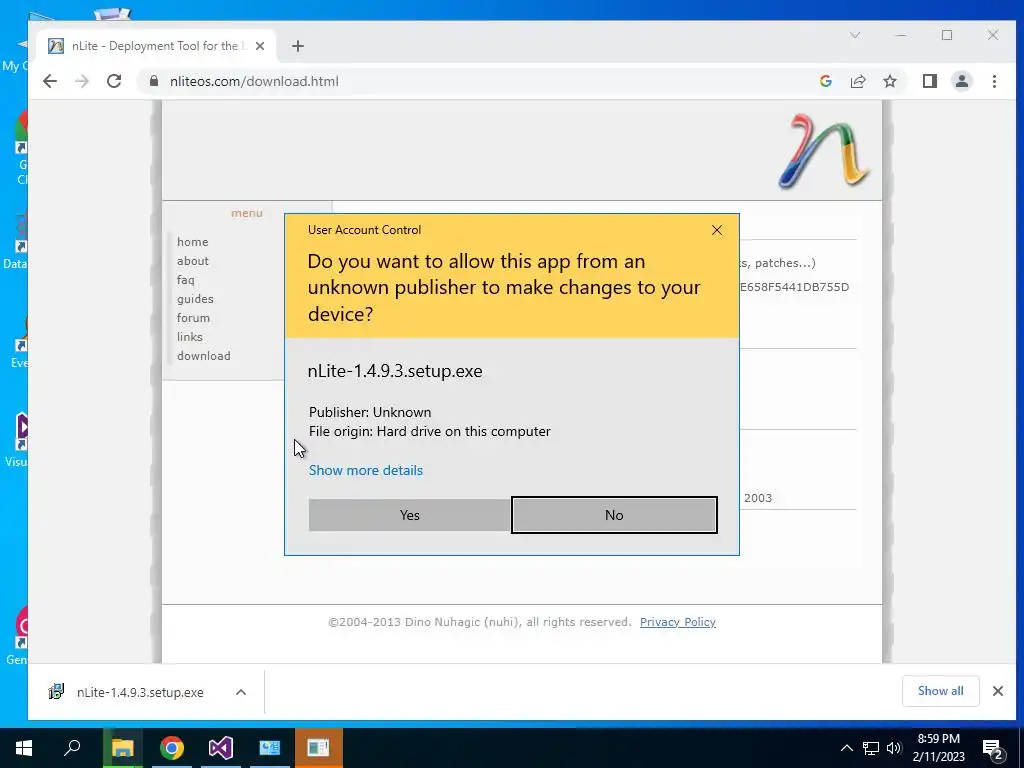Image resolution: width=1024 pixels, height=768 pixels.
Task: Reload the nliteos.com page
Action: pos(114,81)
